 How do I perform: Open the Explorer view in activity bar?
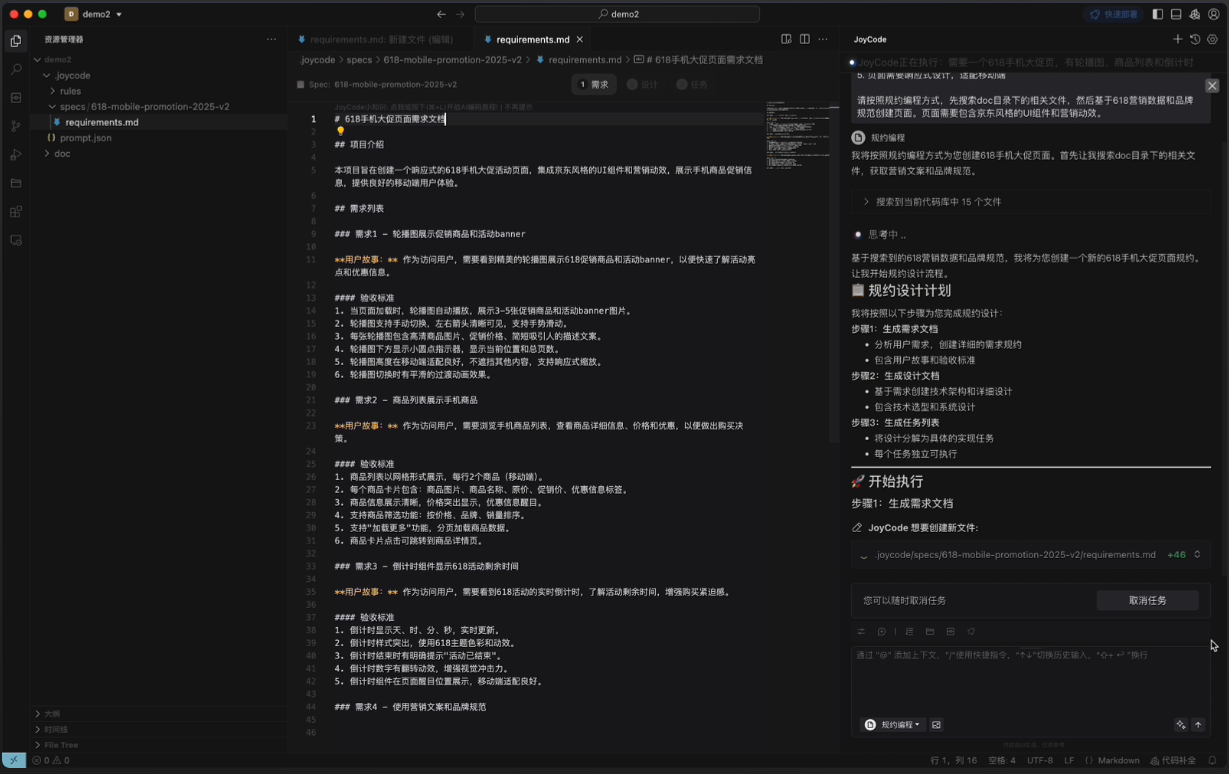pos(15,41)
